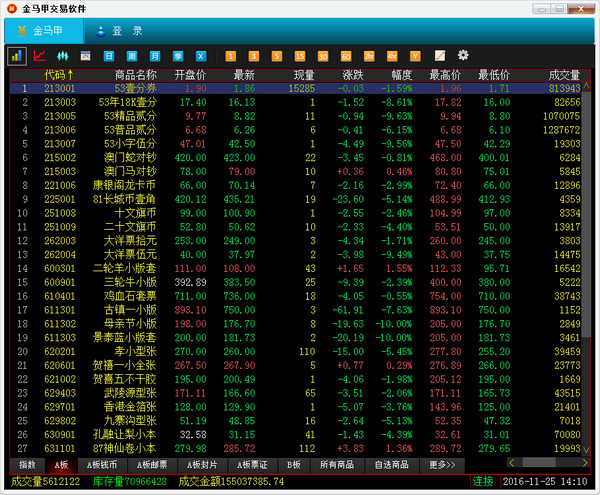Show the 自选商品 tab
Image resolution: width=600 pixels, height=495 pixels.
pyautogui.click(x=391, y=465)
